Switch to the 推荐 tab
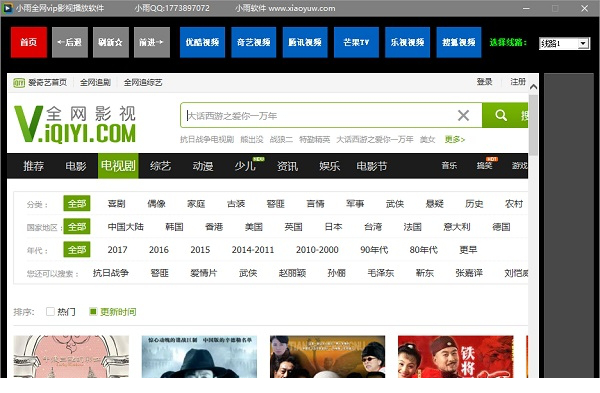This screenshot has width=600, height=393. [33, 166]
